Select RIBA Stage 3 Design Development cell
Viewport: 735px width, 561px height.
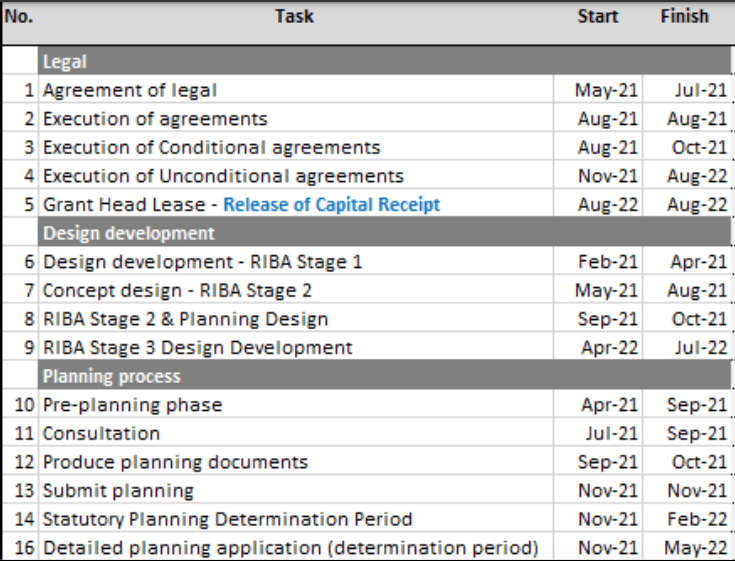(197, 348)
